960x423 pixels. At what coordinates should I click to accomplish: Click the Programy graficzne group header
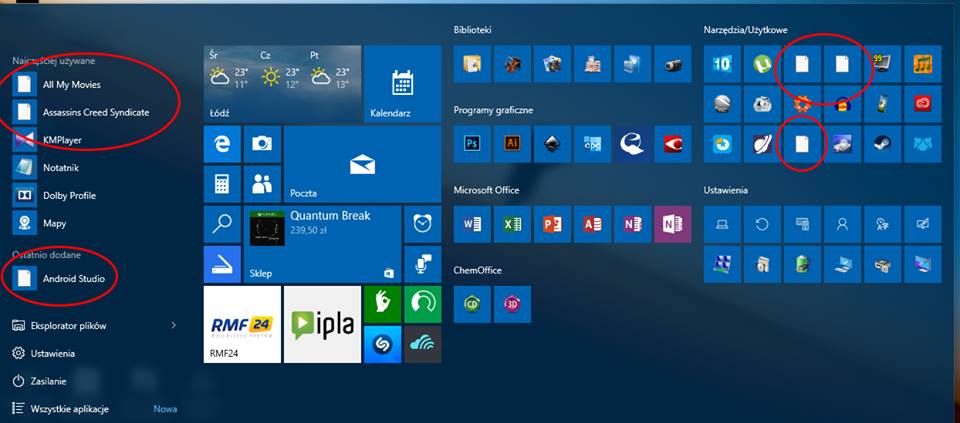pos(493,110)
